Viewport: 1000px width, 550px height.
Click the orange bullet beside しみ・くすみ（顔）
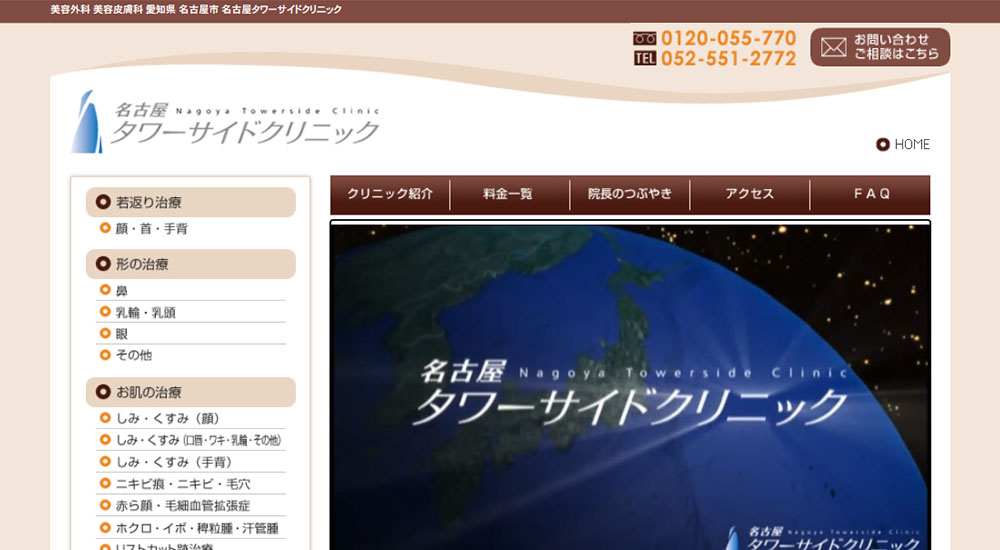point(105,418)
